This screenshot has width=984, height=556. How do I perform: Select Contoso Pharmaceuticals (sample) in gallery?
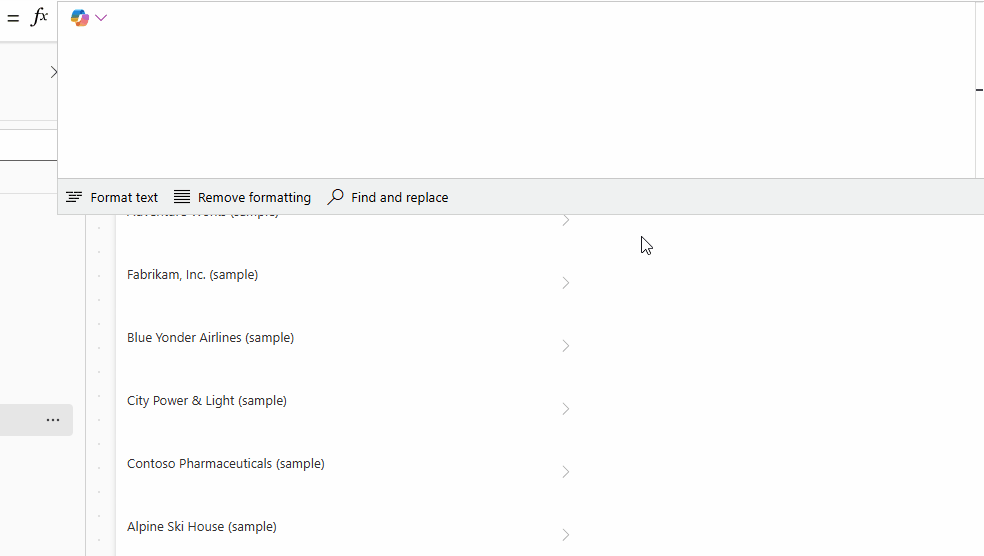[225, 464]
